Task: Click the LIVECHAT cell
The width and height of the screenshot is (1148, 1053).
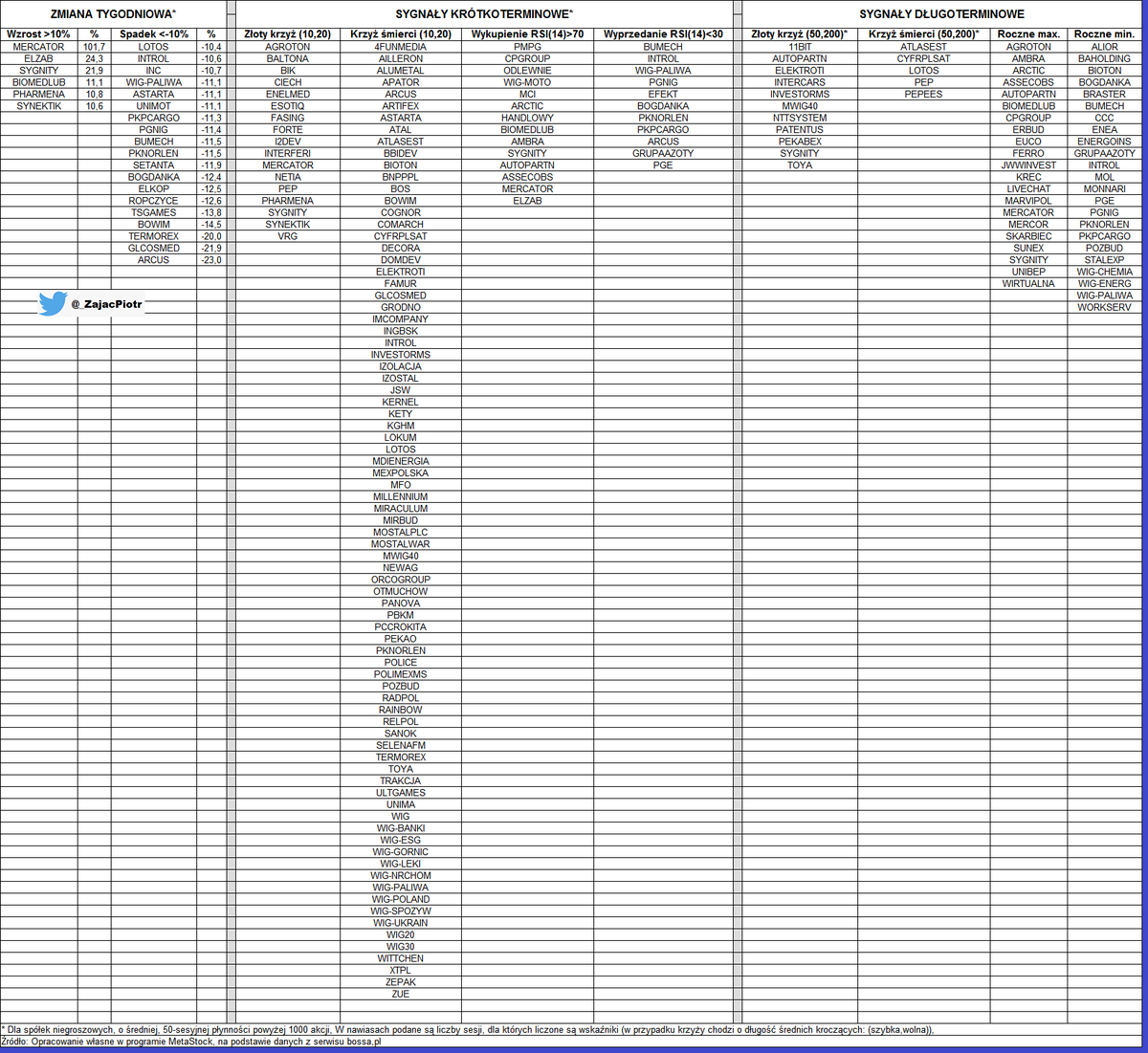Action: pos(1028,189)
